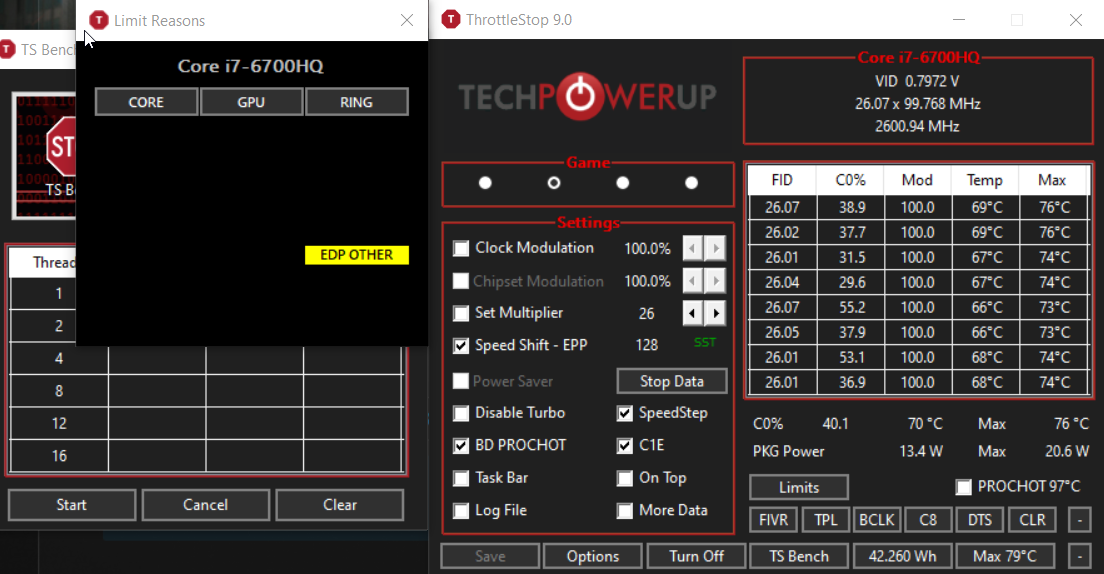Click the Limit Reasons window logo icon
This screenshot has height=574, width=1104.
pyautogui.click(x=99, y=20)
